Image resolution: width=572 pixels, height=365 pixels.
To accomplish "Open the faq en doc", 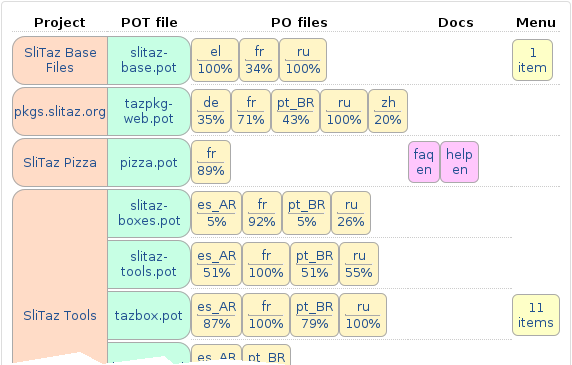I will [424, 162].
